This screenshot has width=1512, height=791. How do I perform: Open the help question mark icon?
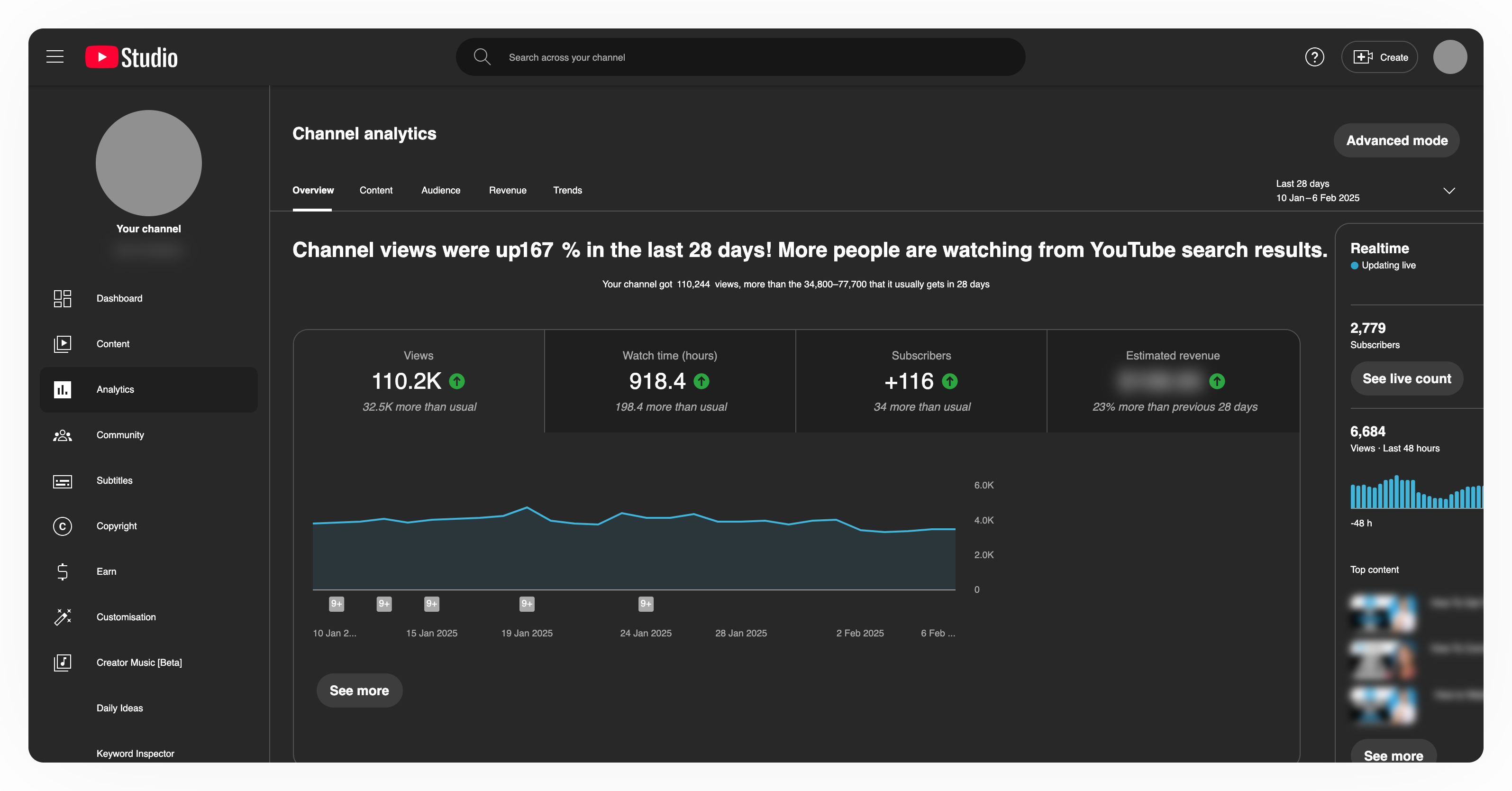click(1314, 57)
